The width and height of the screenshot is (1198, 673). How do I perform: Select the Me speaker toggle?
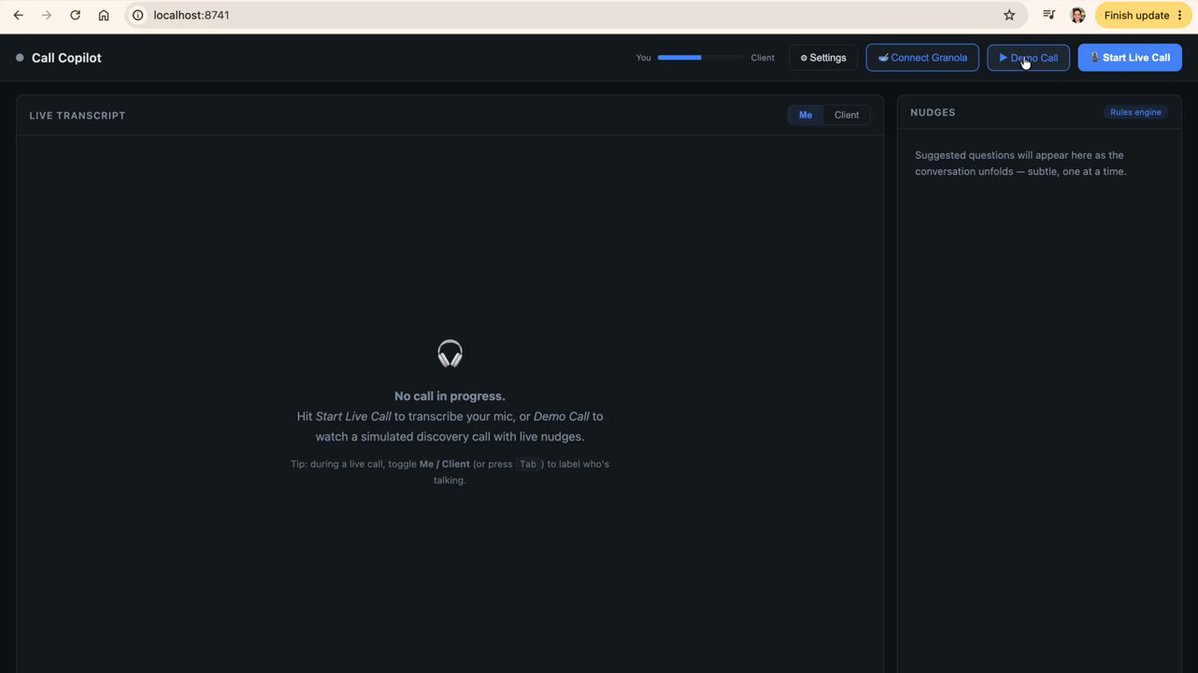[805, 115]
